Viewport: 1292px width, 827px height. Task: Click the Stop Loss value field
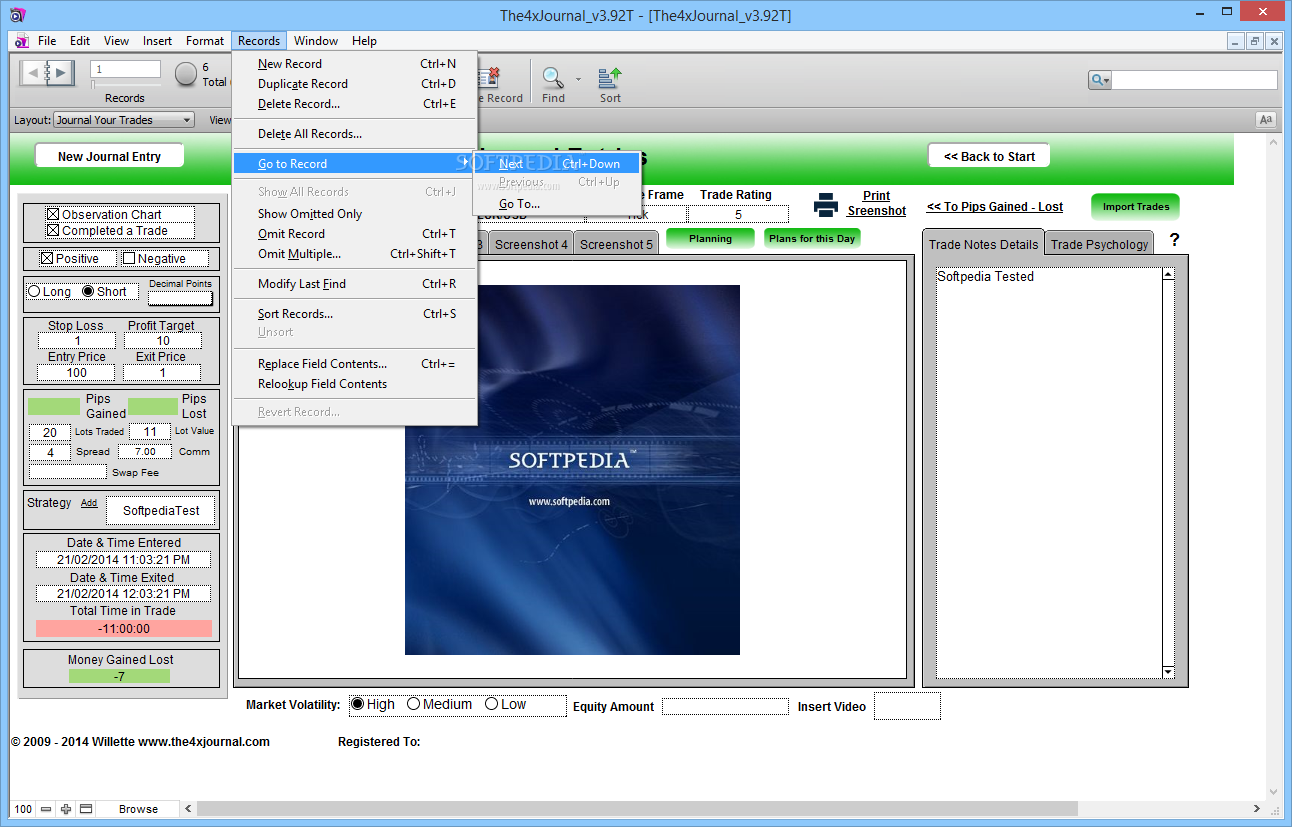77,341
